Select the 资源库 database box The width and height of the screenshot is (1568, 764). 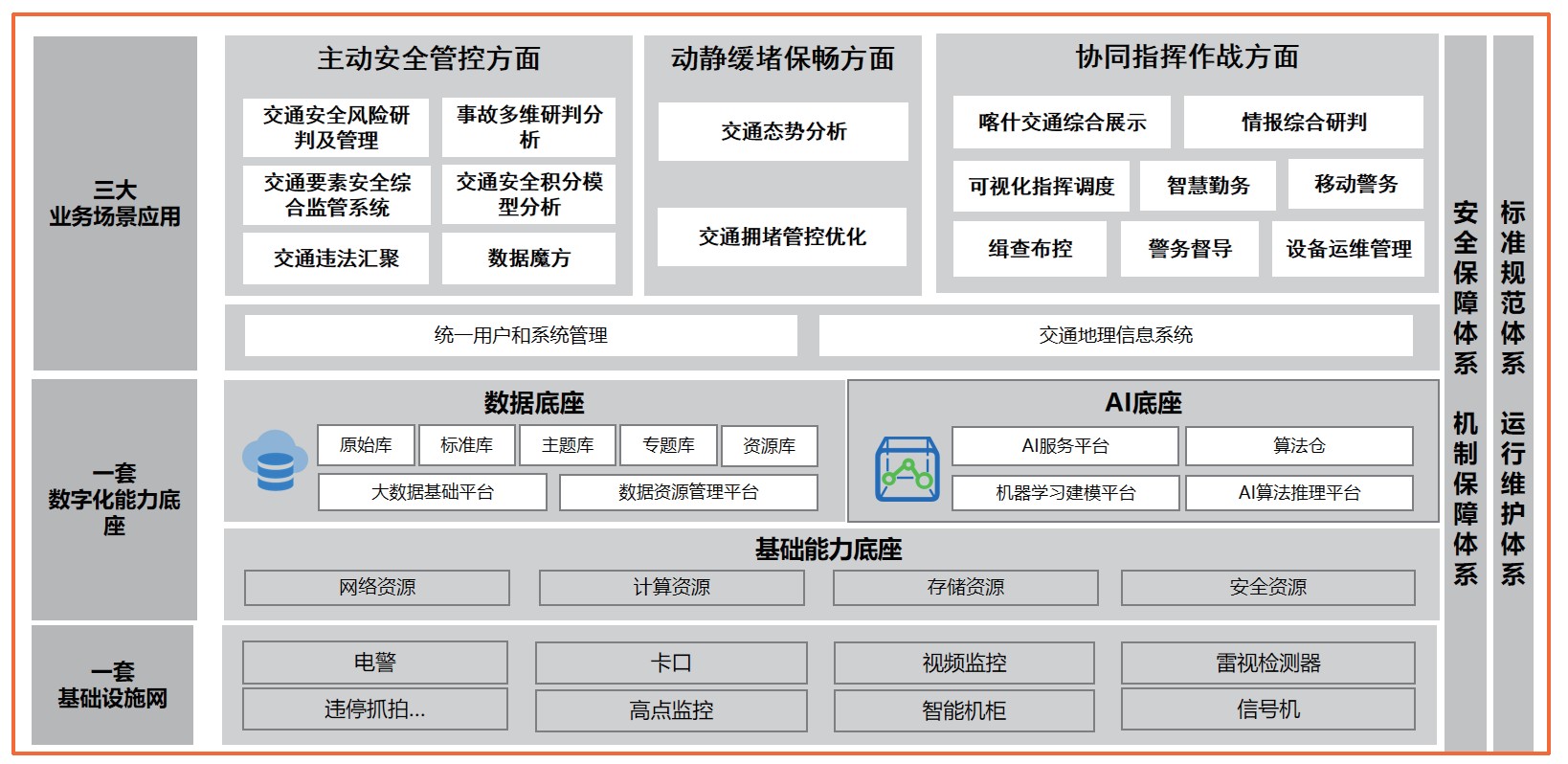(769, 446)
